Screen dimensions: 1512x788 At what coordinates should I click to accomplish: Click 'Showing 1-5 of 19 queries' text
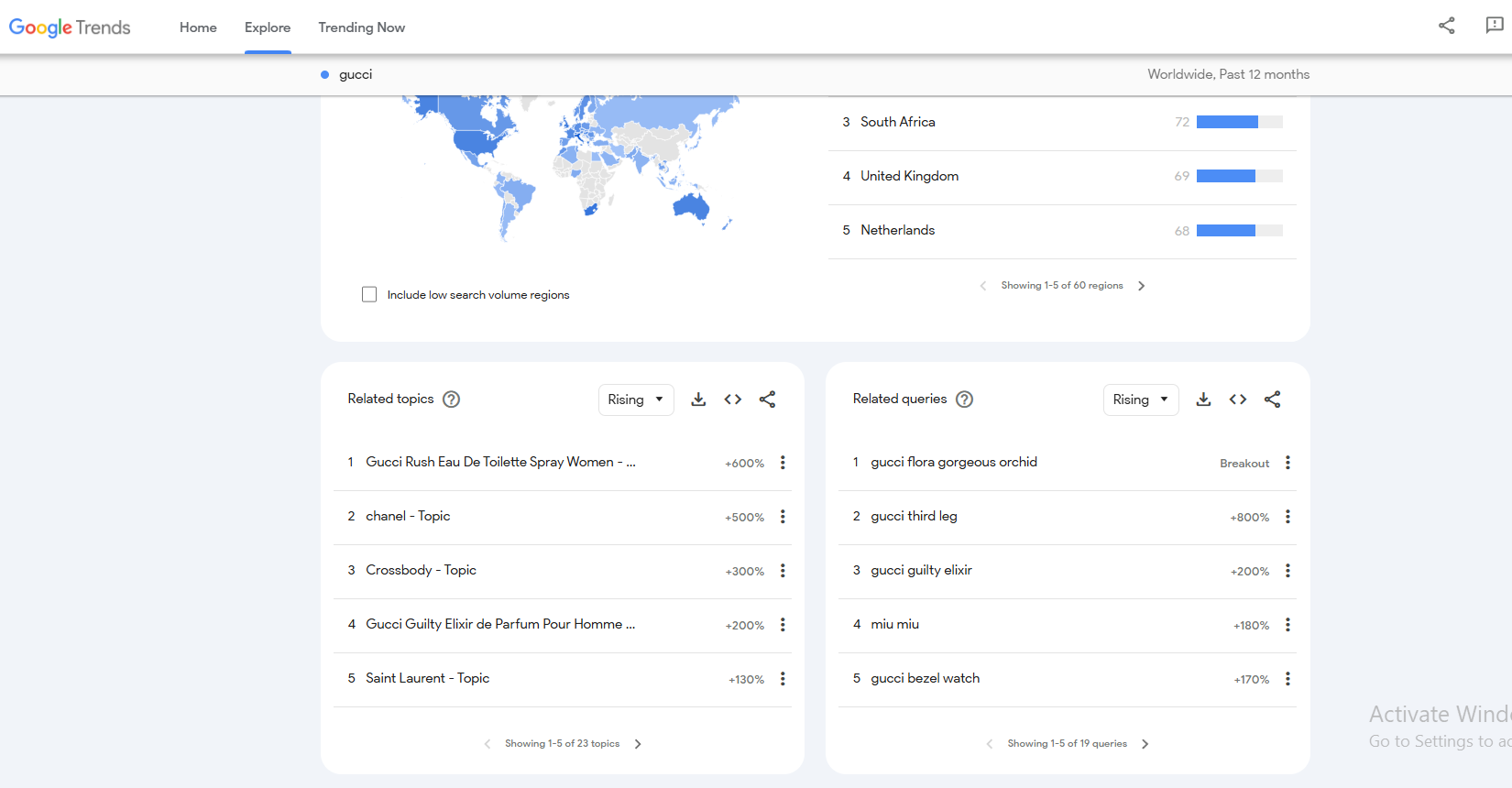click(1068, 744)
